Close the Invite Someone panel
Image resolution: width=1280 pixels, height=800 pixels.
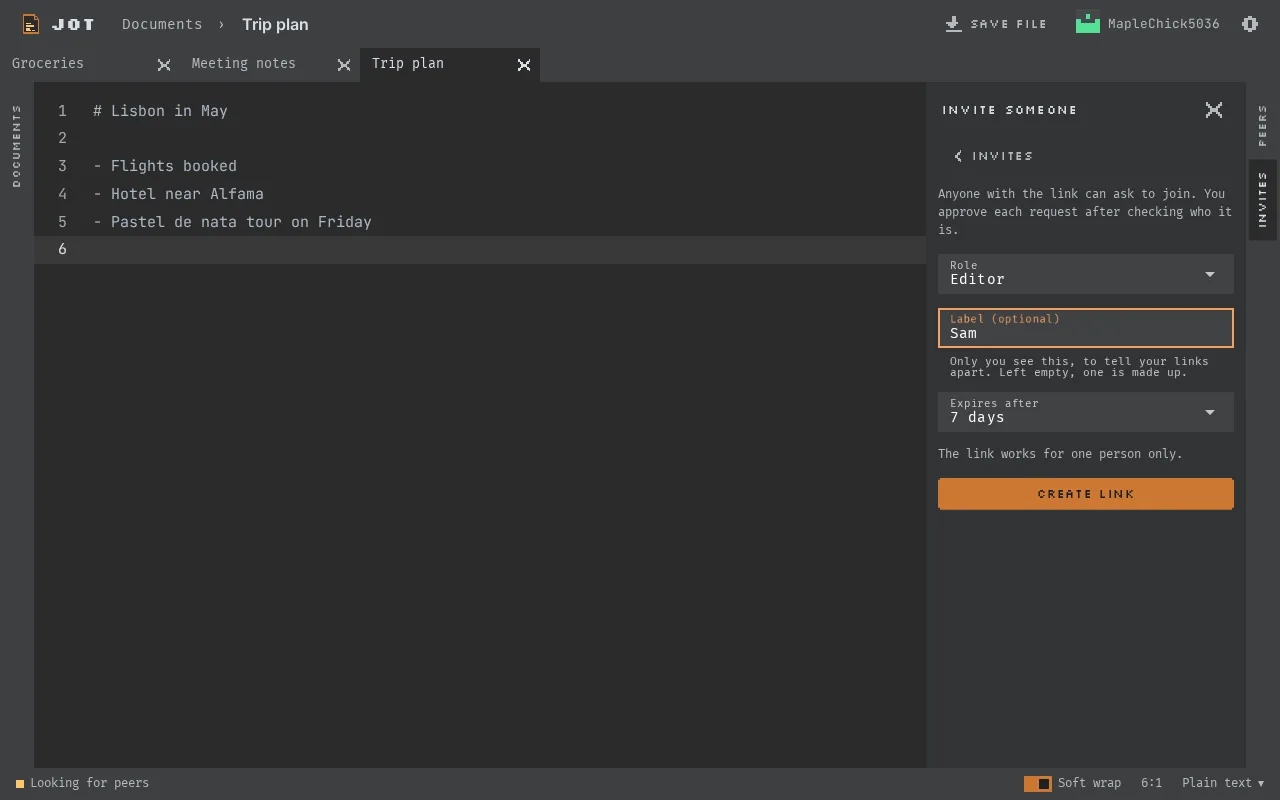(1214, 110)
